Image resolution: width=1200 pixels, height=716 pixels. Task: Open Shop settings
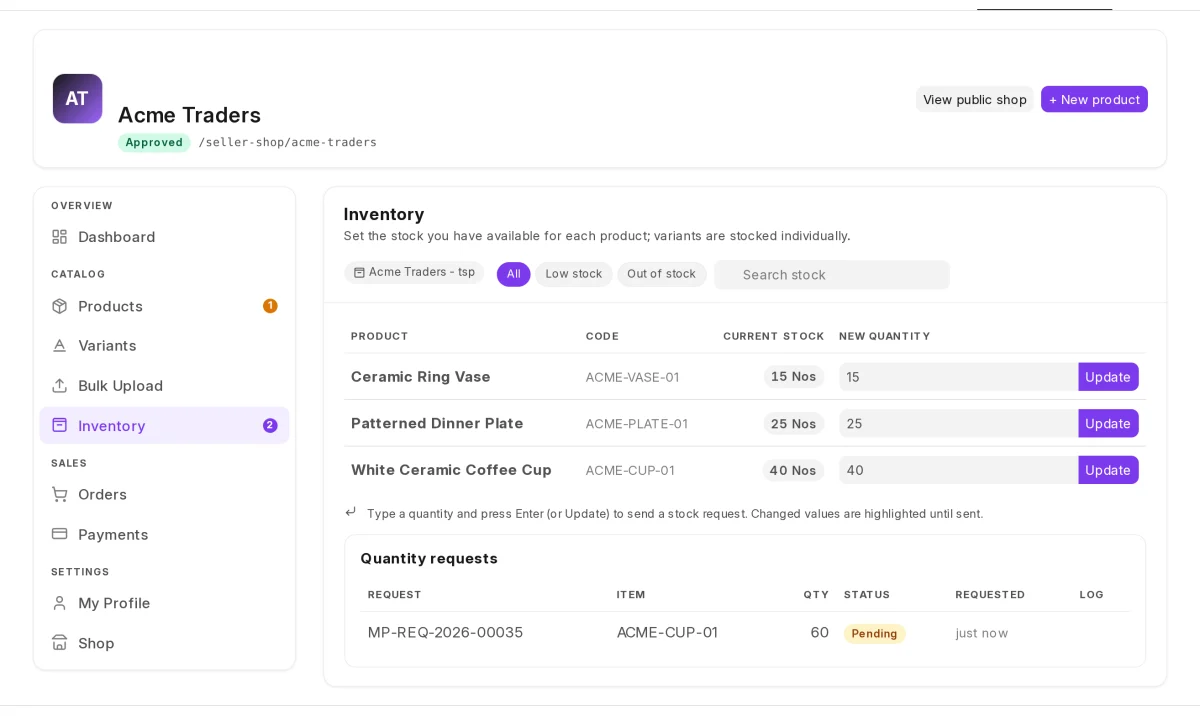pyautogui.click(x=164, y=643)
